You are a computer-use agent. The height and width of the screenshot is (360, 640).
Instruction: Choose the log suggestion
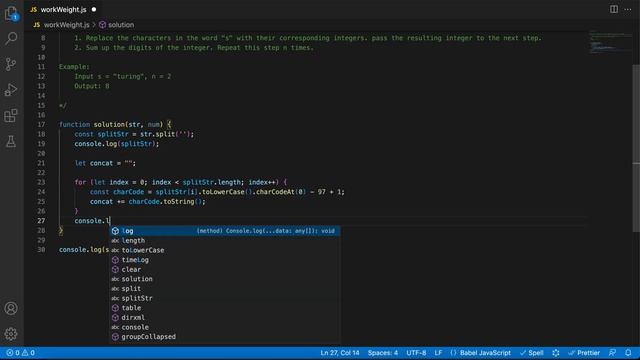coord(225,231)
